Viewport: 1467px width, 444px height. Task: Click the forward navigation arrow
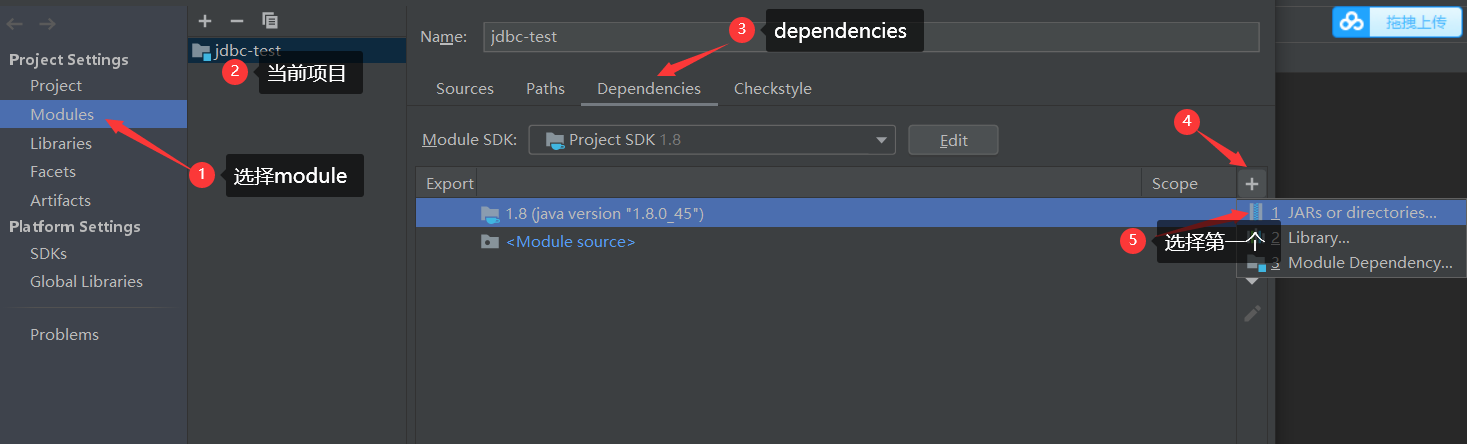48,23
